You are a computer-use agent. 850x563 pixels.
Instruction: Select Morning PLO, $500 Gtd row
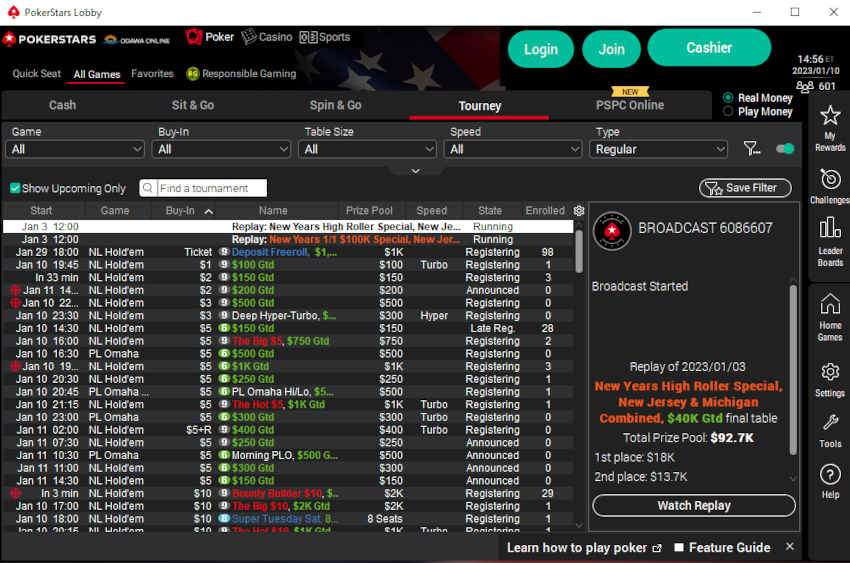(x=288, y=455)
